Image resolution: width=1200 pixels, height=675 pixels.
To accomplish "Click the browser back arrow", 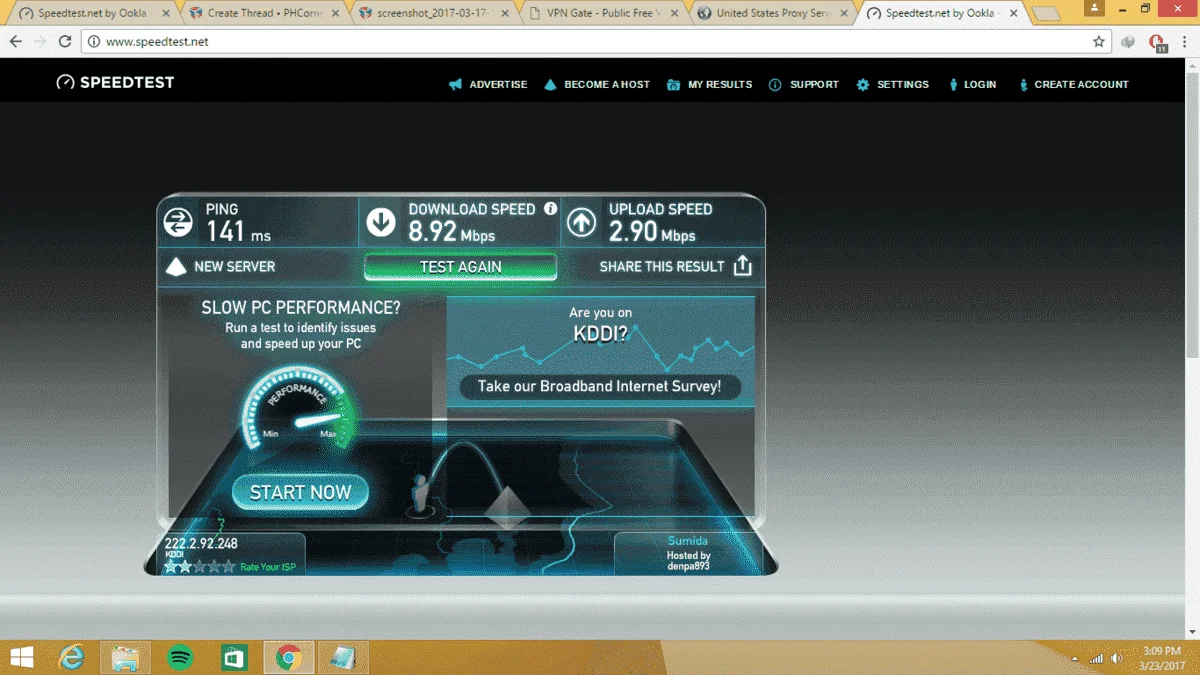I will 16,42.
